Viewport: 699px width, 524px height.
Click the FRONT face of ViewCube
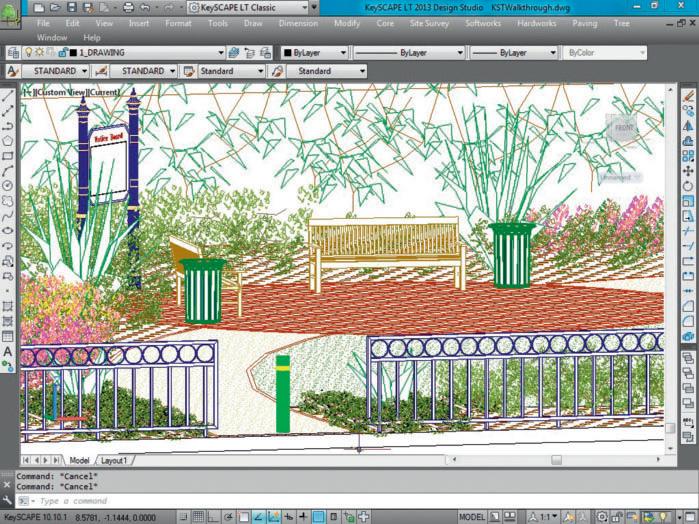623,128
